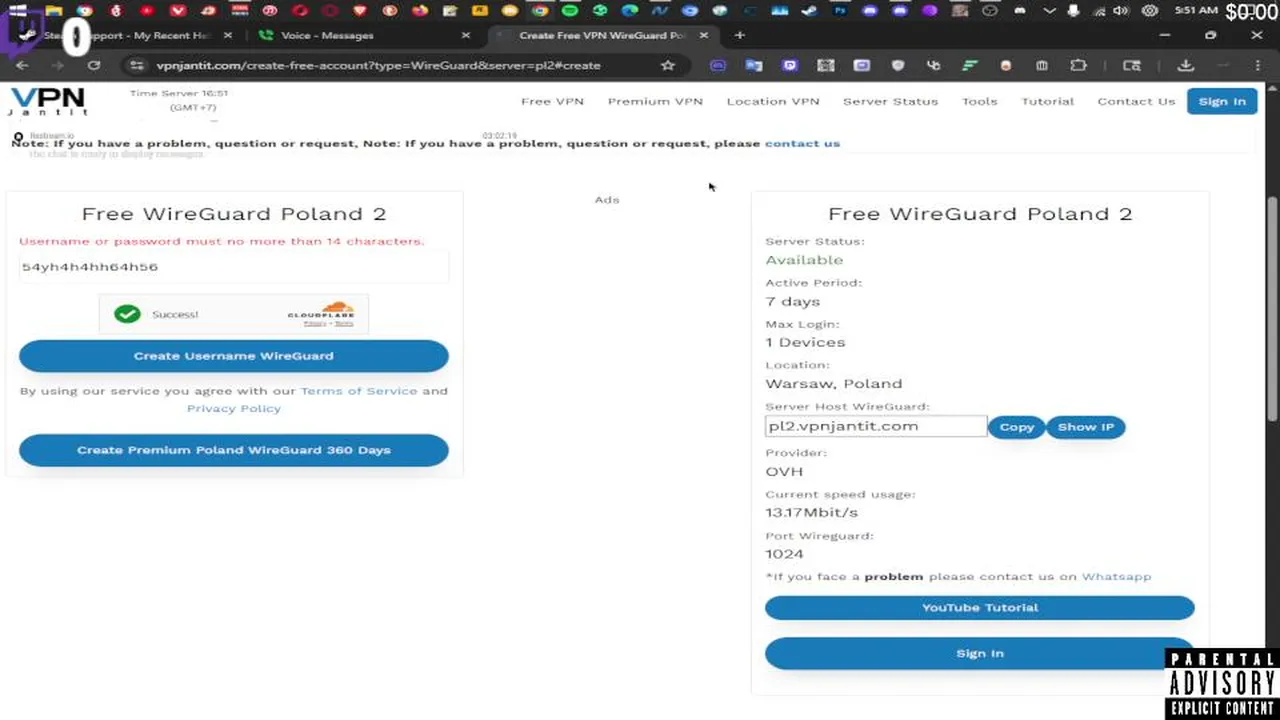Open the Privacy Policy link
Screen dimensions: 1280x720
pos(234,408)
